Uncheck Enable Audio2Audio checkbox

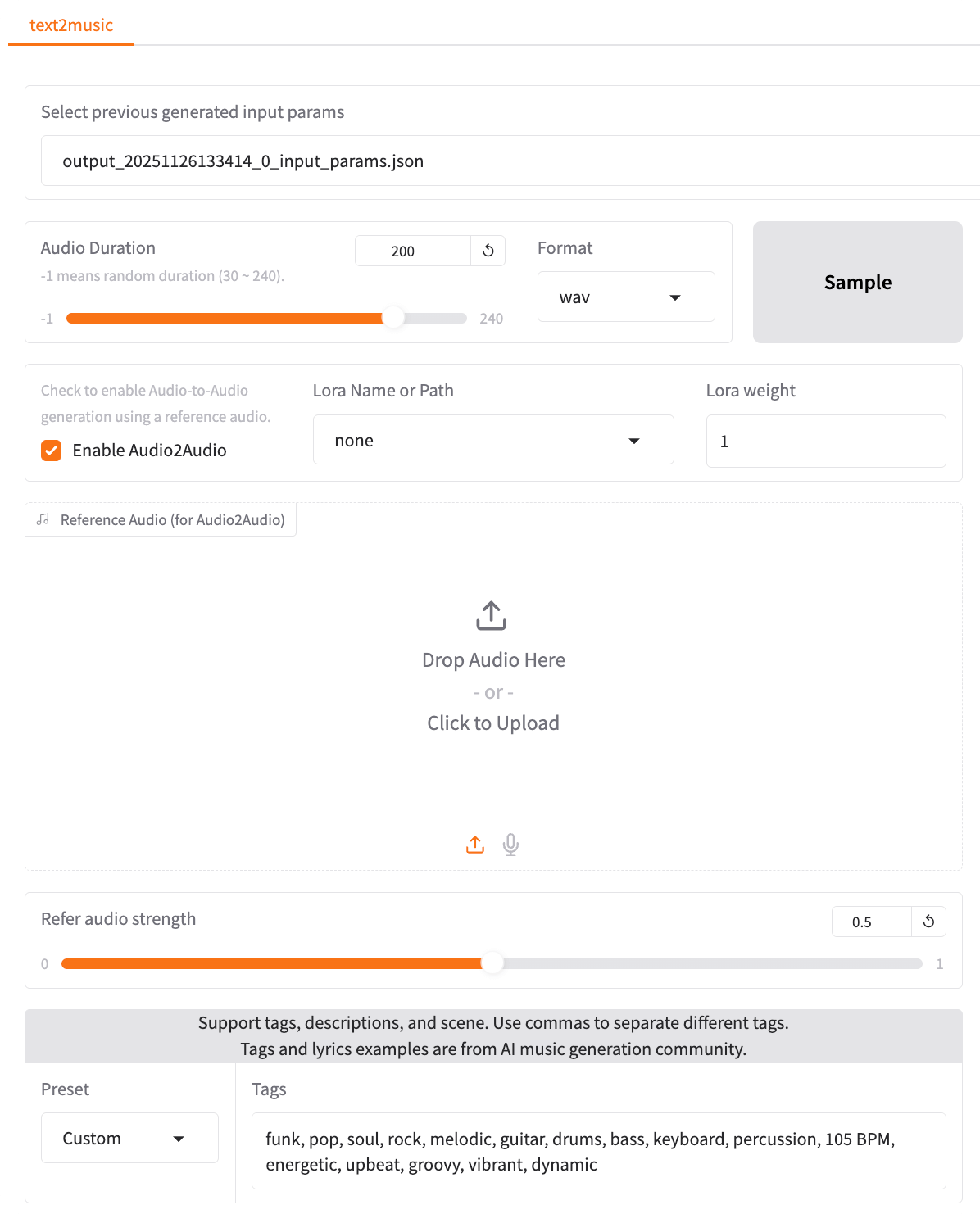tap(52, 451)
